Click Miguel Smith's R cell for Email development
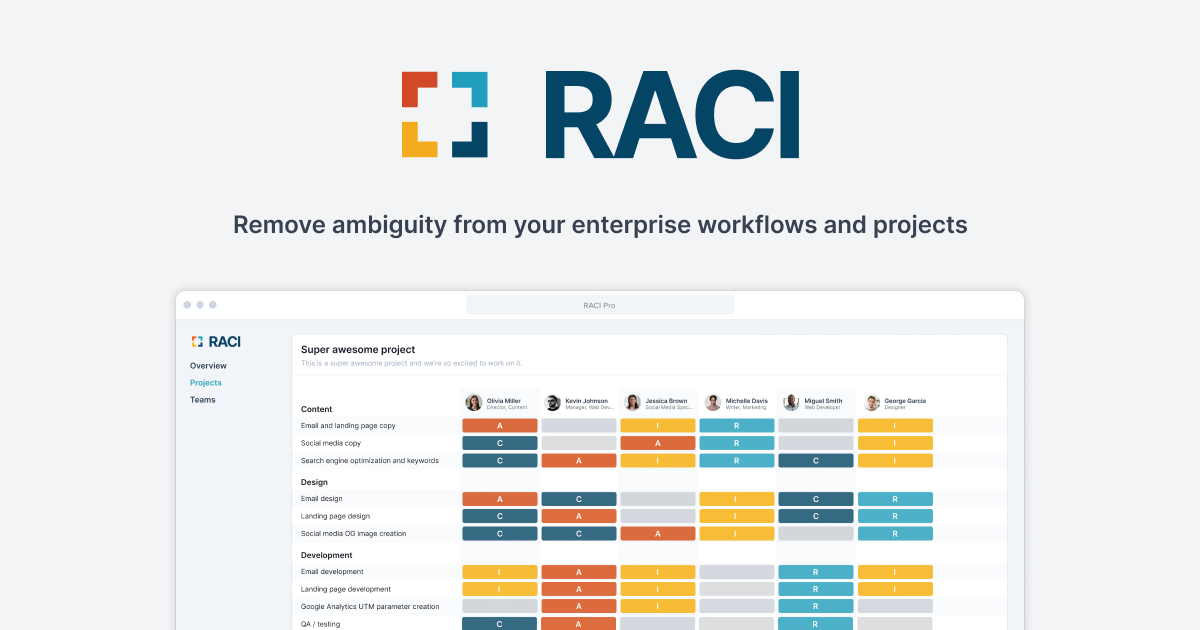This screenshot has width=1200, height=630. pos(816,572)
